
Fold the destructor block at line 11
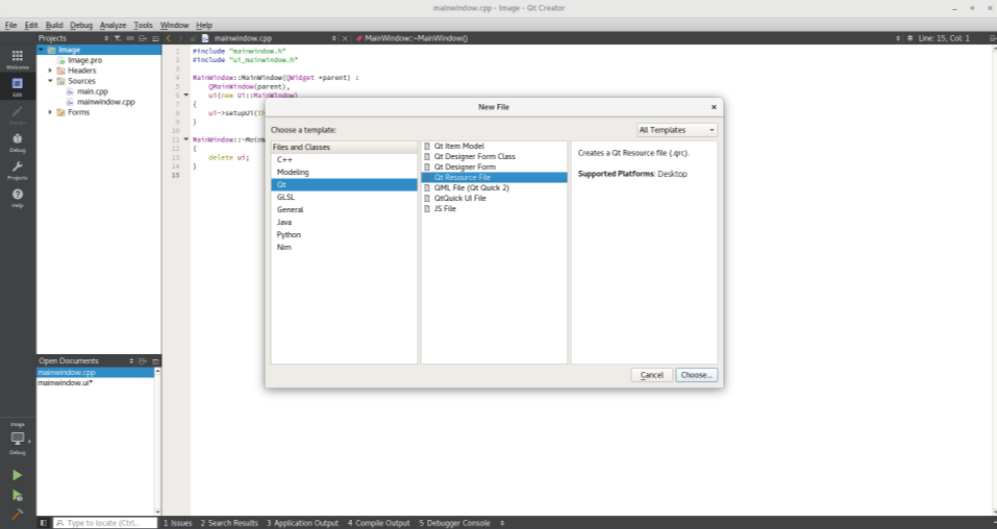(186, 139)
